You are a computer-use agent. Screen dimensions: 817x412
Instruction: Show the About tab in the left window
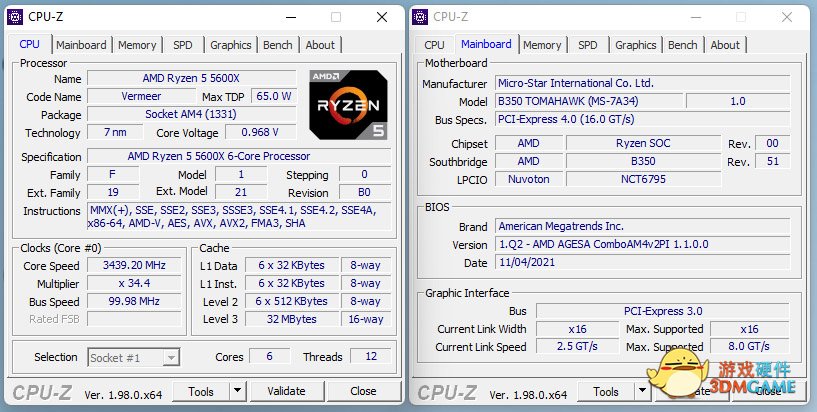[320, 45]
